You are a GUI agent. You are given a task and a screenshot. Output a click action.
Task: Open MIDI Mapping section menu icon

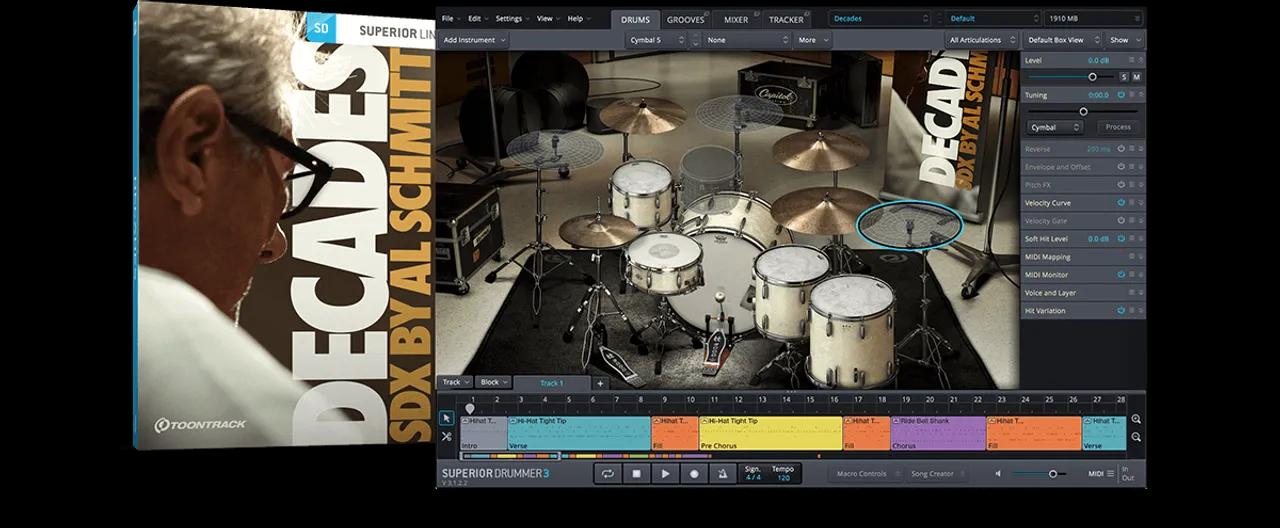pyautogui.click(x=1132, y=257)
